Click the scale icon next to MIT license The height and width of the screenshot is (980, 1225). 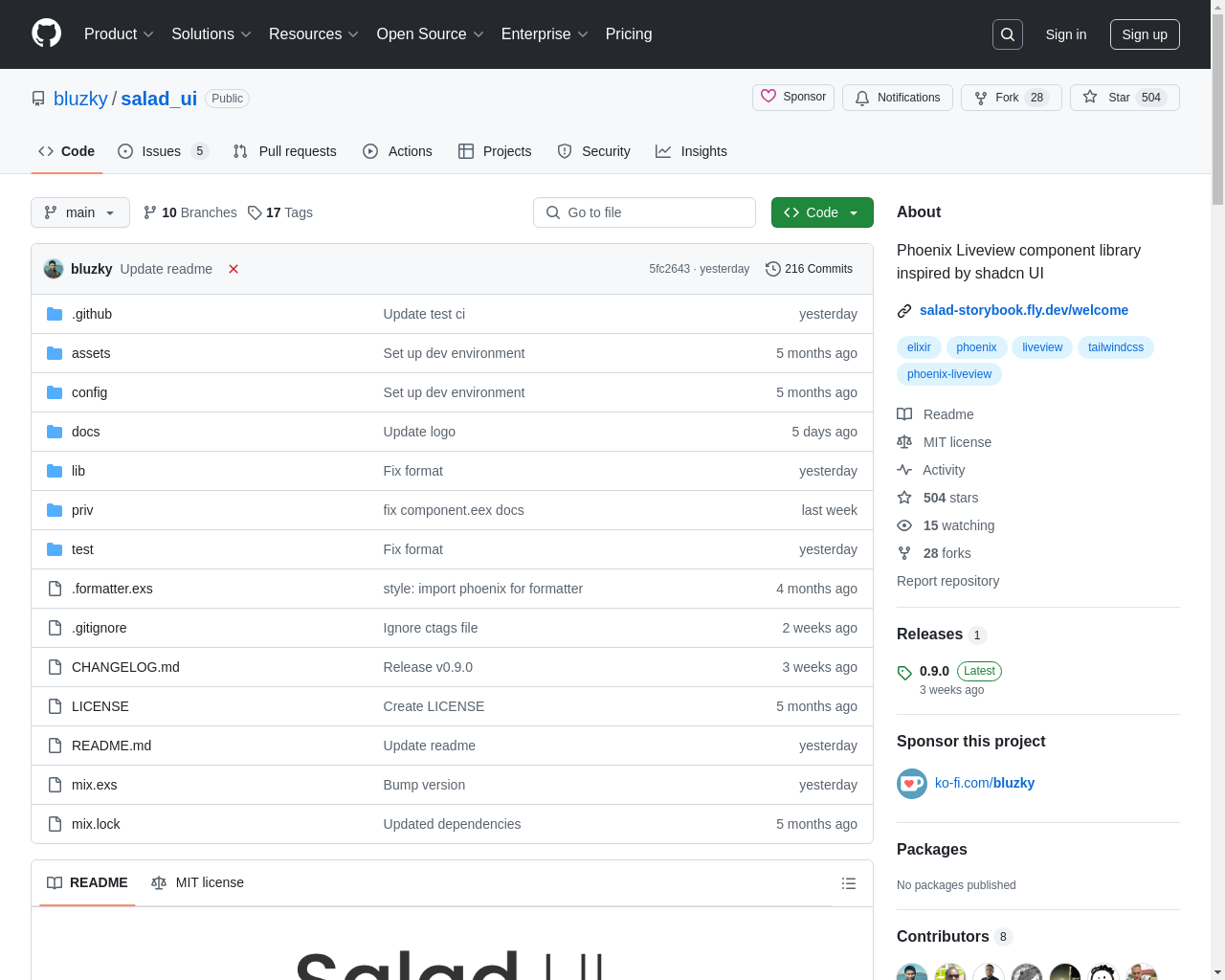(904, 442)
